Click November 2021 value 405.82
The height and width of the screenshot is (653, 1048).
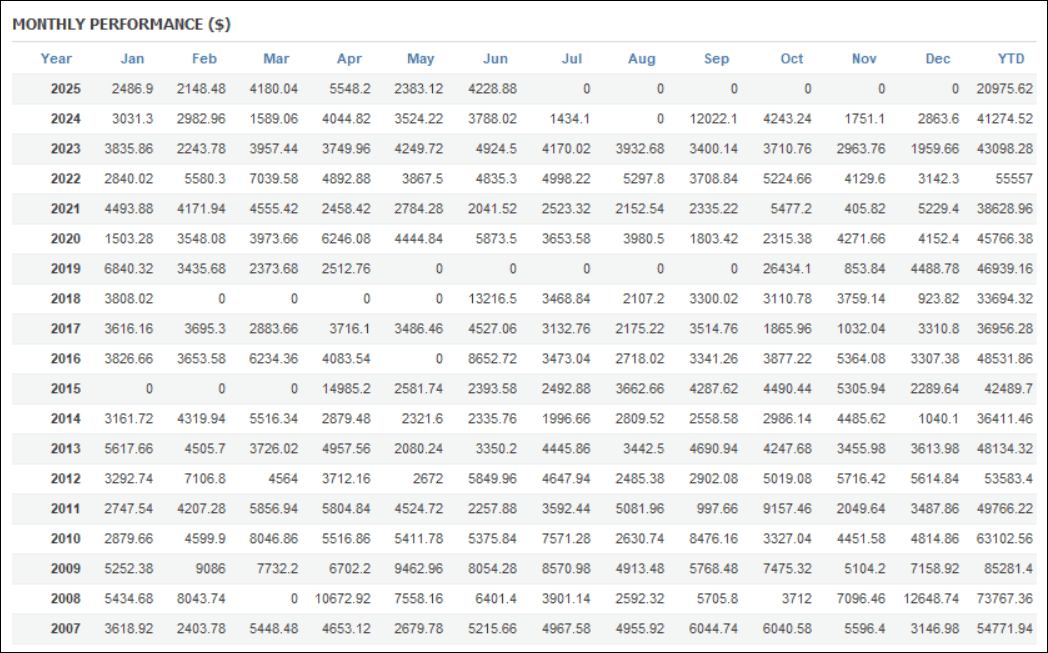pyautogui.click(x=865, y=209)
